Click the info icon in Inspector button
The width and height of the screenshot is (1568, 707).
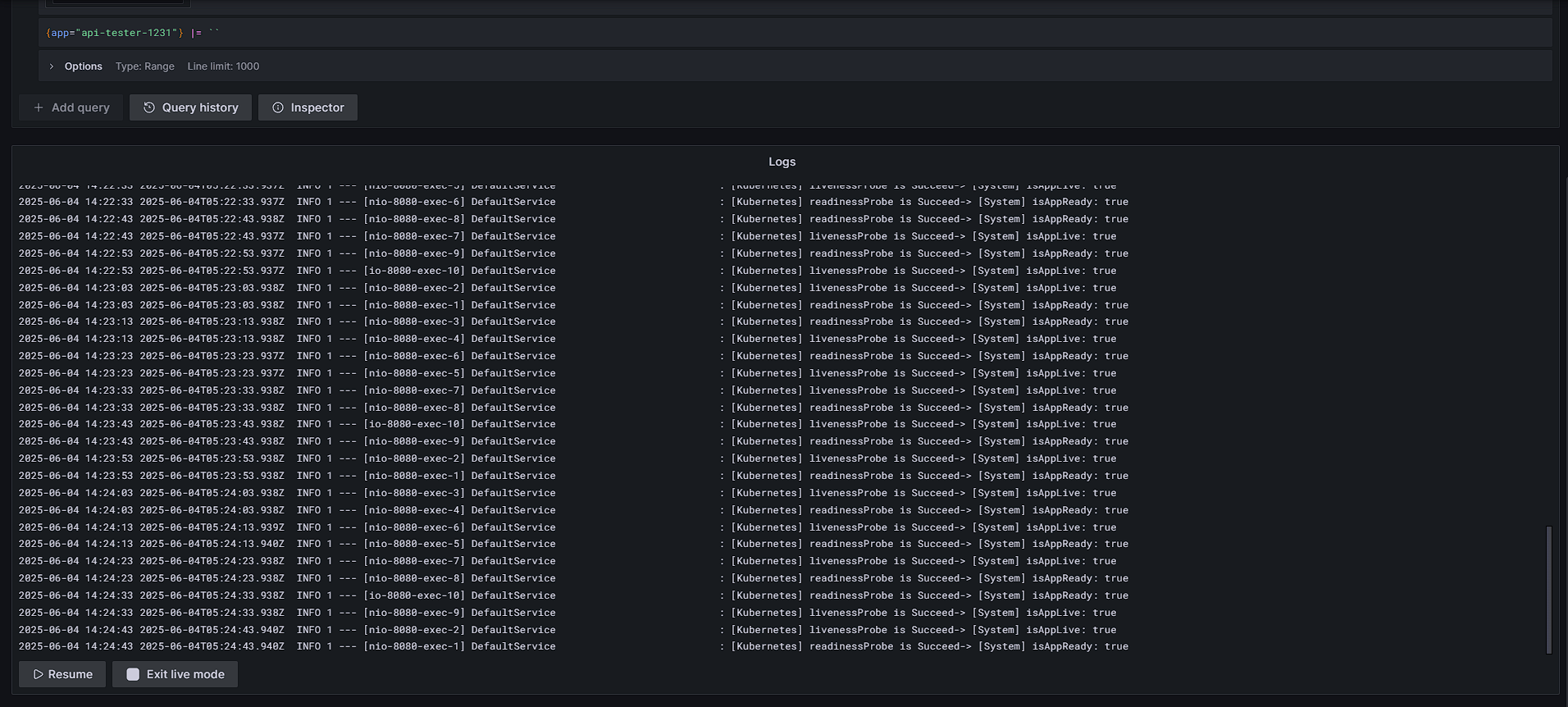(x=278, y=107)
